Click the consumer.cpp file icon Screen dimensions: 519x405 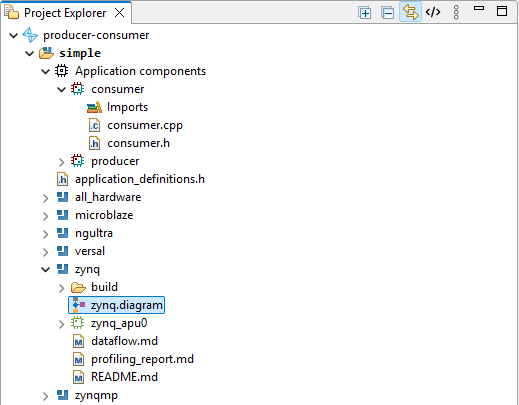94,125
